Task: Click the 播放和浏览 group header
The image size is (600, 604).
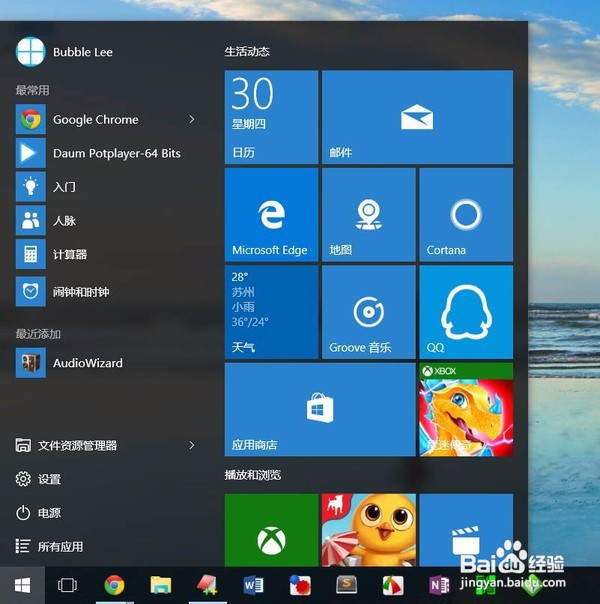Action: (x=253, y=475)
